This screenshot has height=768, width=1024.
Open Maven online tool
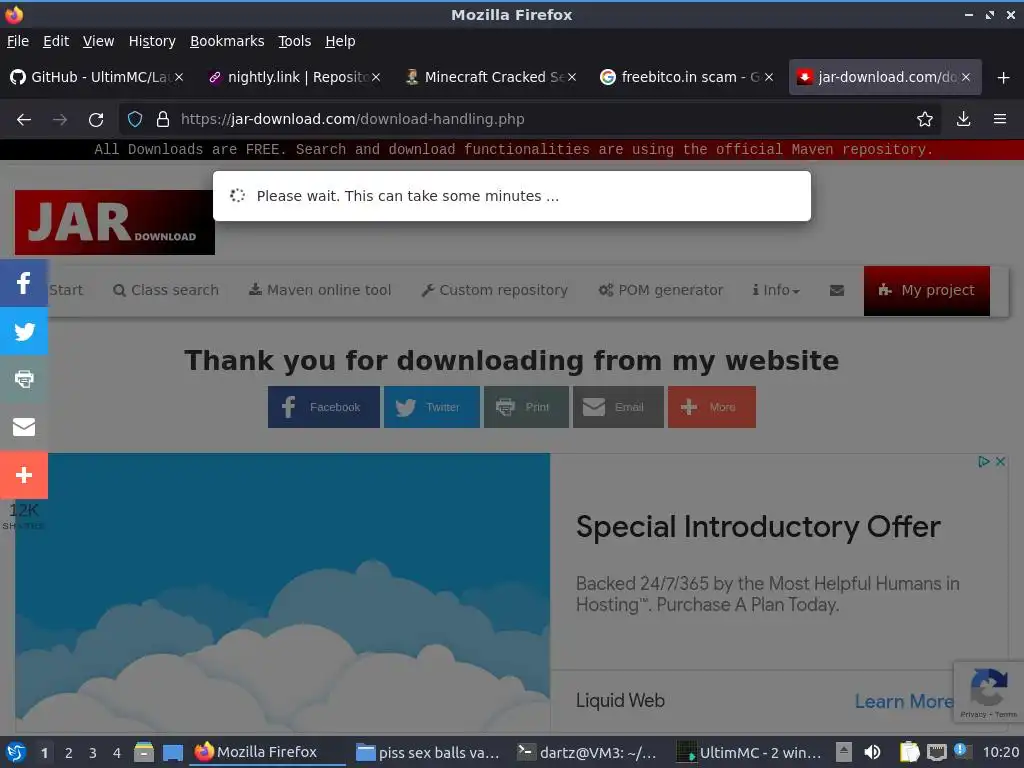pos(320,290)
